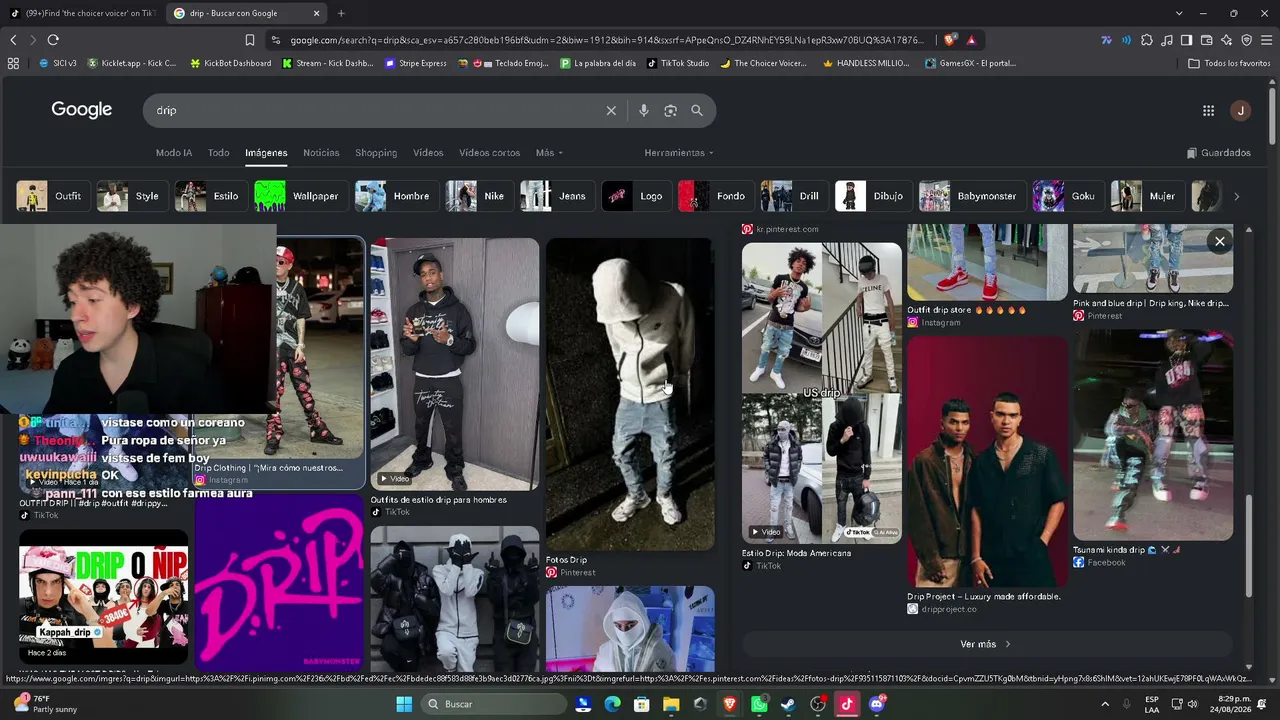The width and height of the screenshot is (1280, 720).
Task: Open the Vídeos cortos tab
Action: pos(489,153)
